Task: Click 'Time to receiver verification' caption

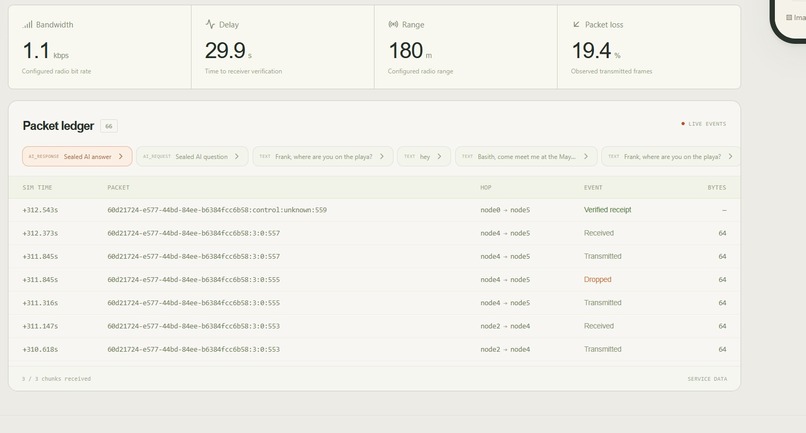Action: (243, 71)
